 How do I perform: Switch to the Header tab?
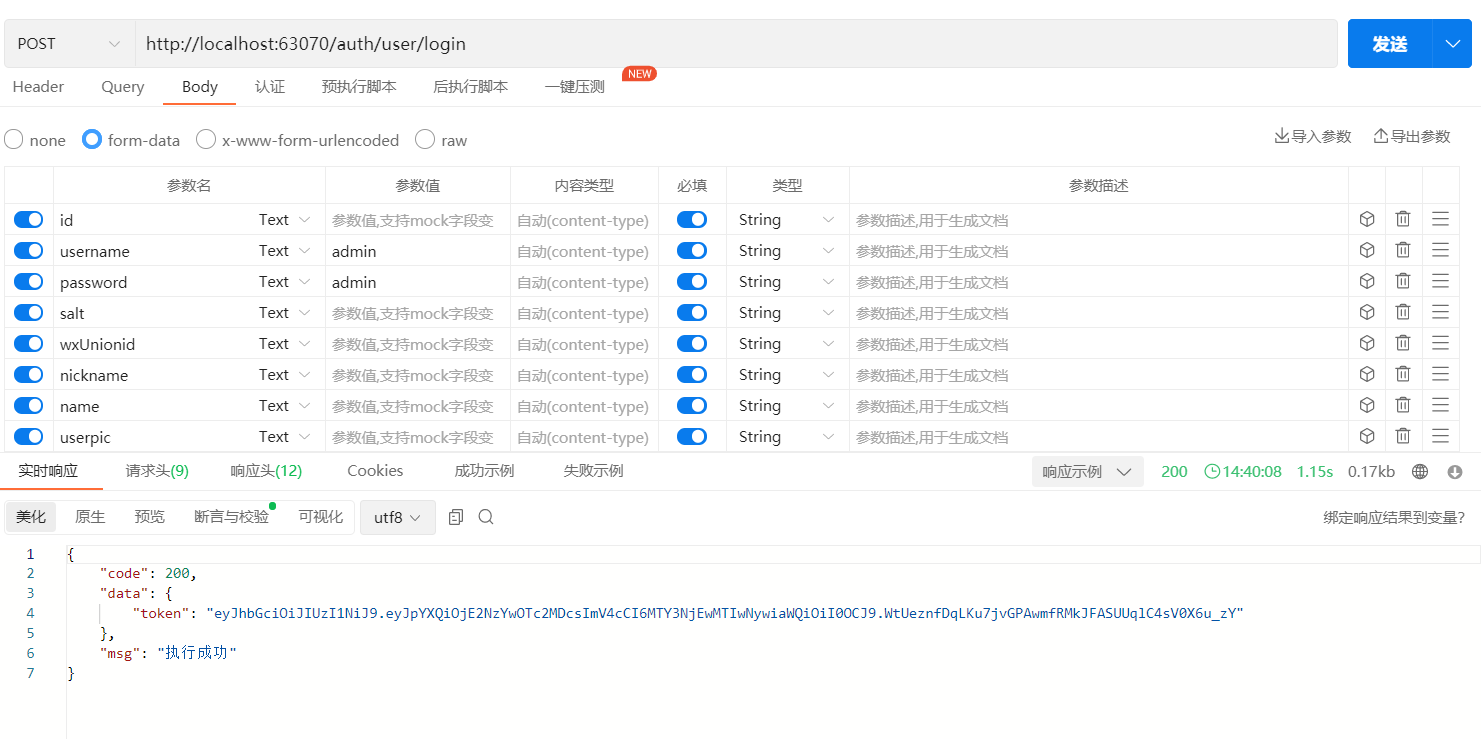tap(38, 87)
